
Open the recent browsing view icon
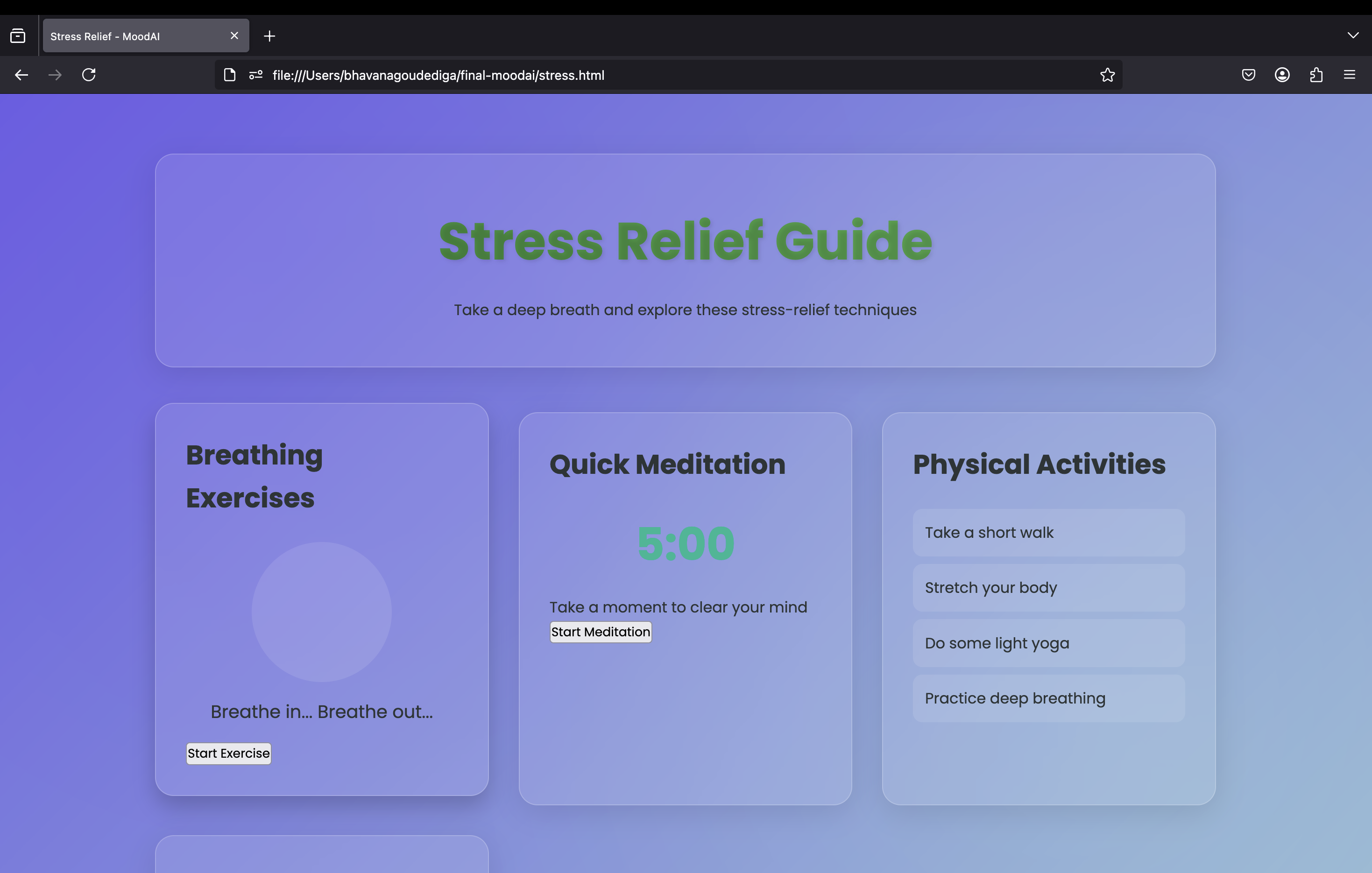(18, 36)
